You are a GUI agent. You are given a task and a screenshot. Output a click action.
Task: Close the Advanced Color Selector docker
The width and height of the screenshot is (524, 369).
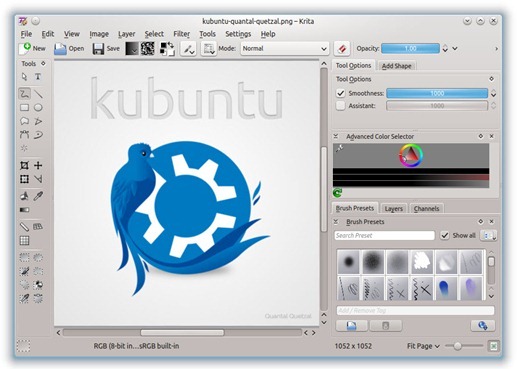[x=492, y=136]
